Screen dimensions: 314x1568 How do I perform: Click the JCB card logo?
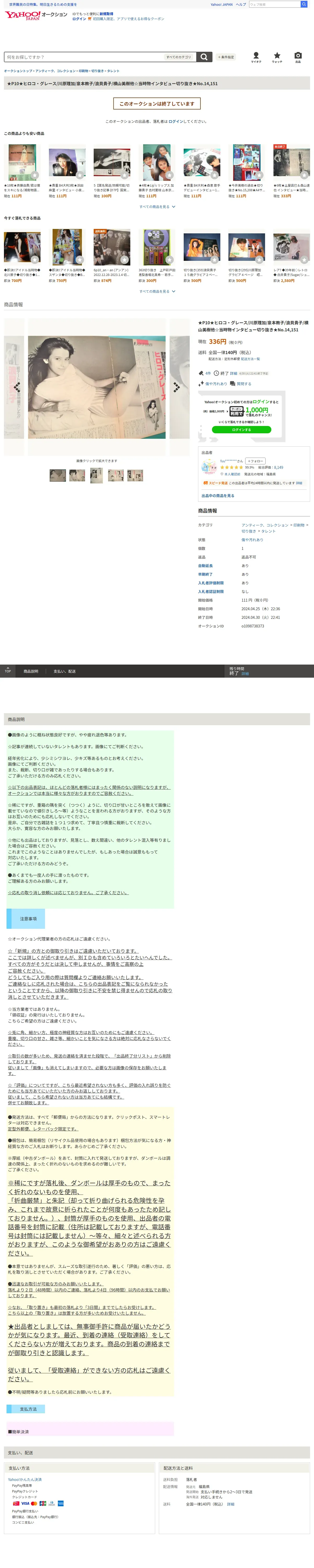point(43,1503)
